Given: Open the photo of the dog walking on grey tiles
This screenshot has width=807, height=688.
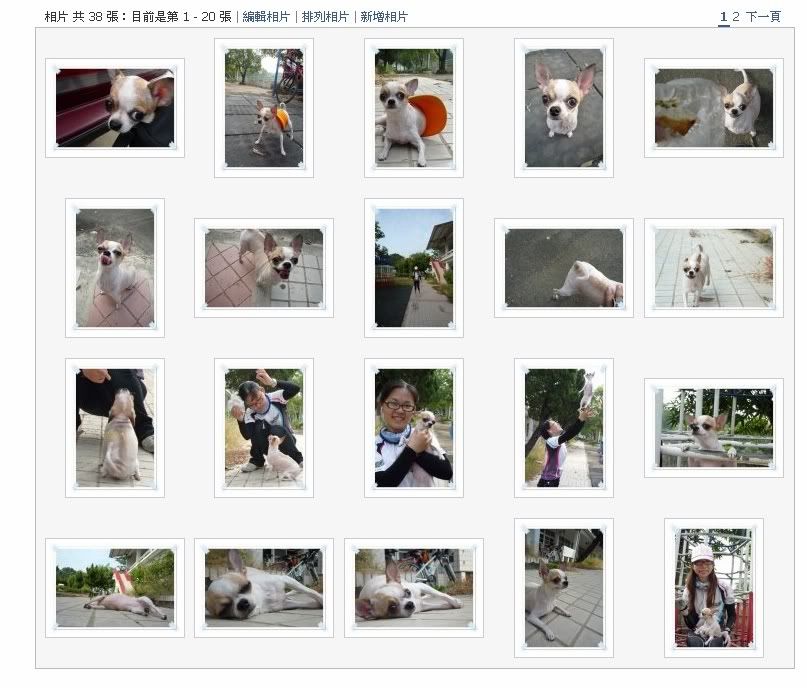Looking at the screenshot, I should (714, 268).
